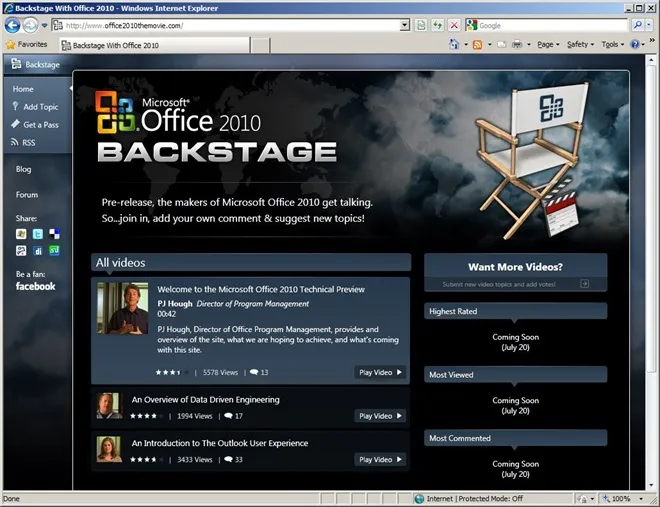Screen dimensions: 660x507
Task: Open the Add Topic link
Action: pos(40,107)
